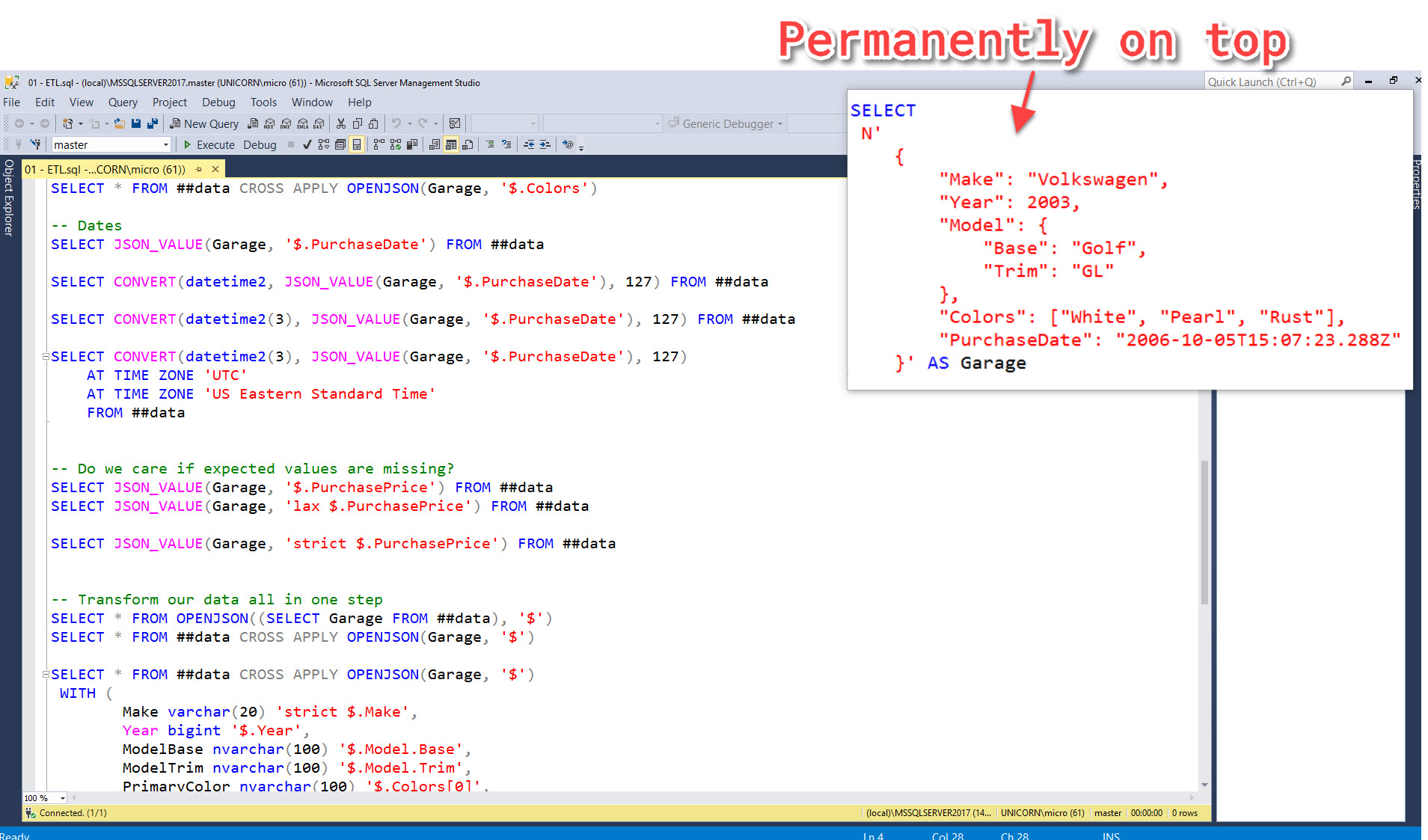Toggle Include Actual Execution Plan
Screen dimensions: 1428x840
click(x=379, y=144)
